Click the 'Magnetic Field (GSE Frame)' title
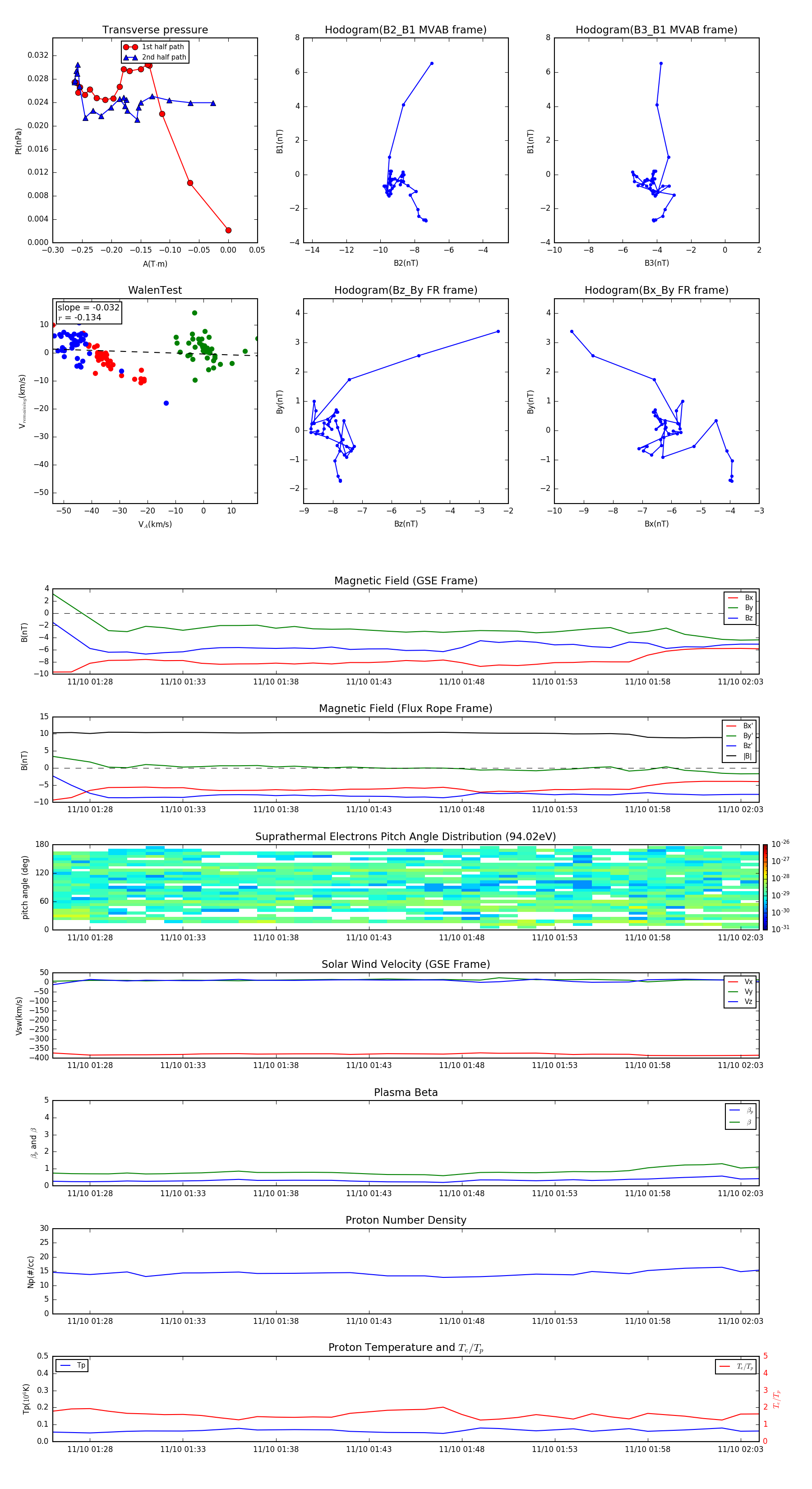 tap(406, 581)
